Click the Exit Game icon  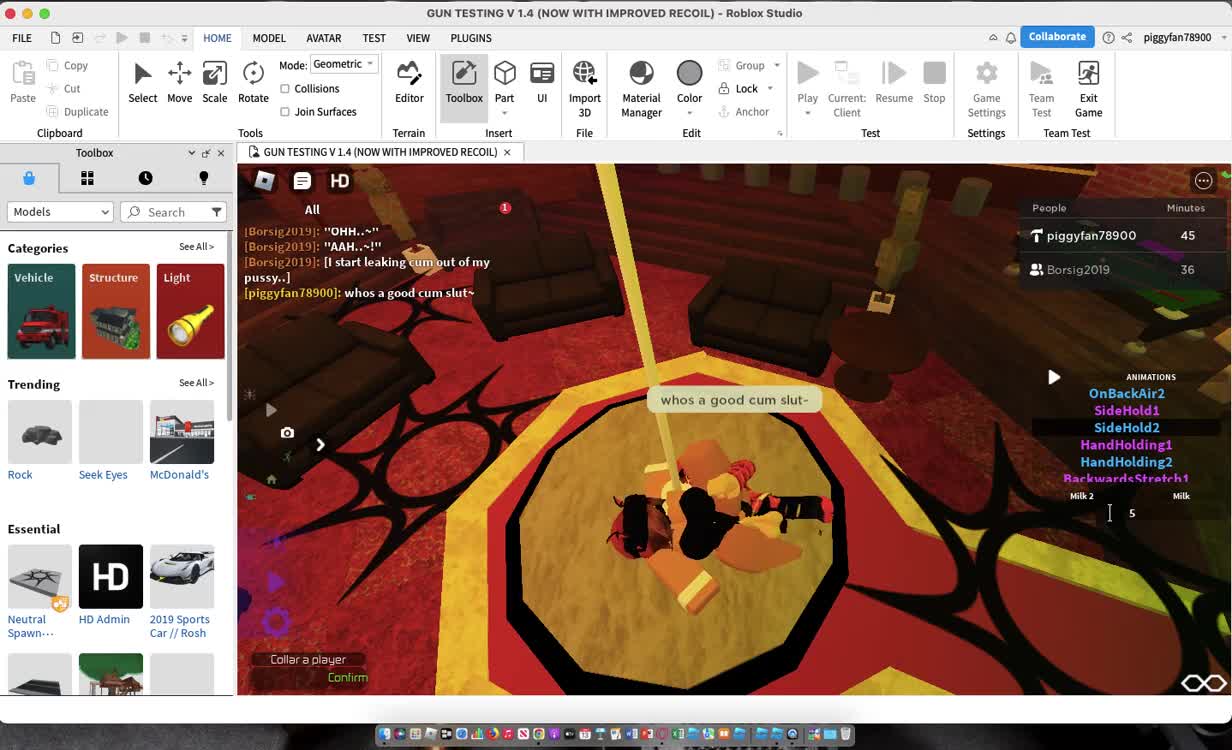coord(1088,82)
